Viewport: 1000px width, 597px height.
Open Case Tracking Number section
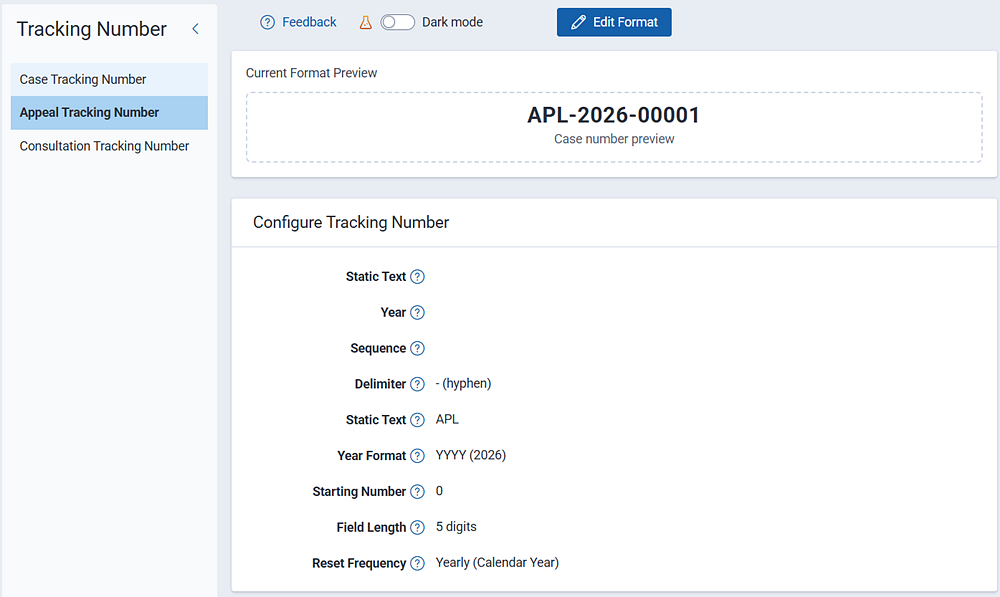pyautogui.click(x=109, y=79)
